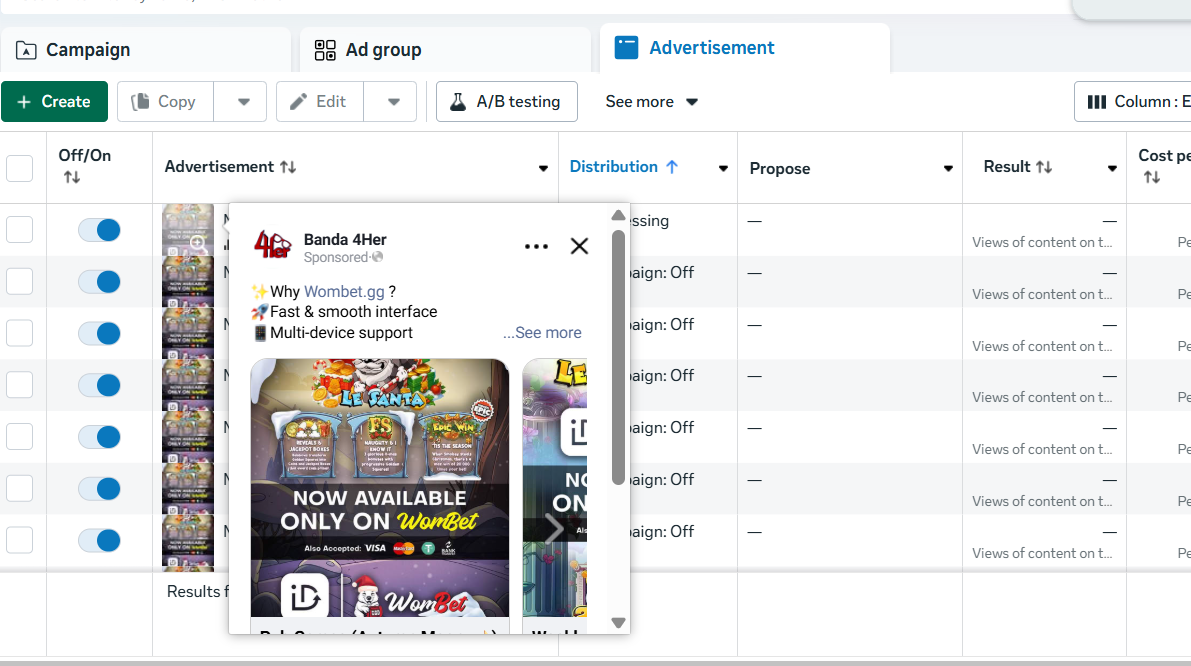Image resolution: width=1191 pixels, height=666 pixels.
Task: Click the flask icon on A/B testing
Action: [458, 102]
